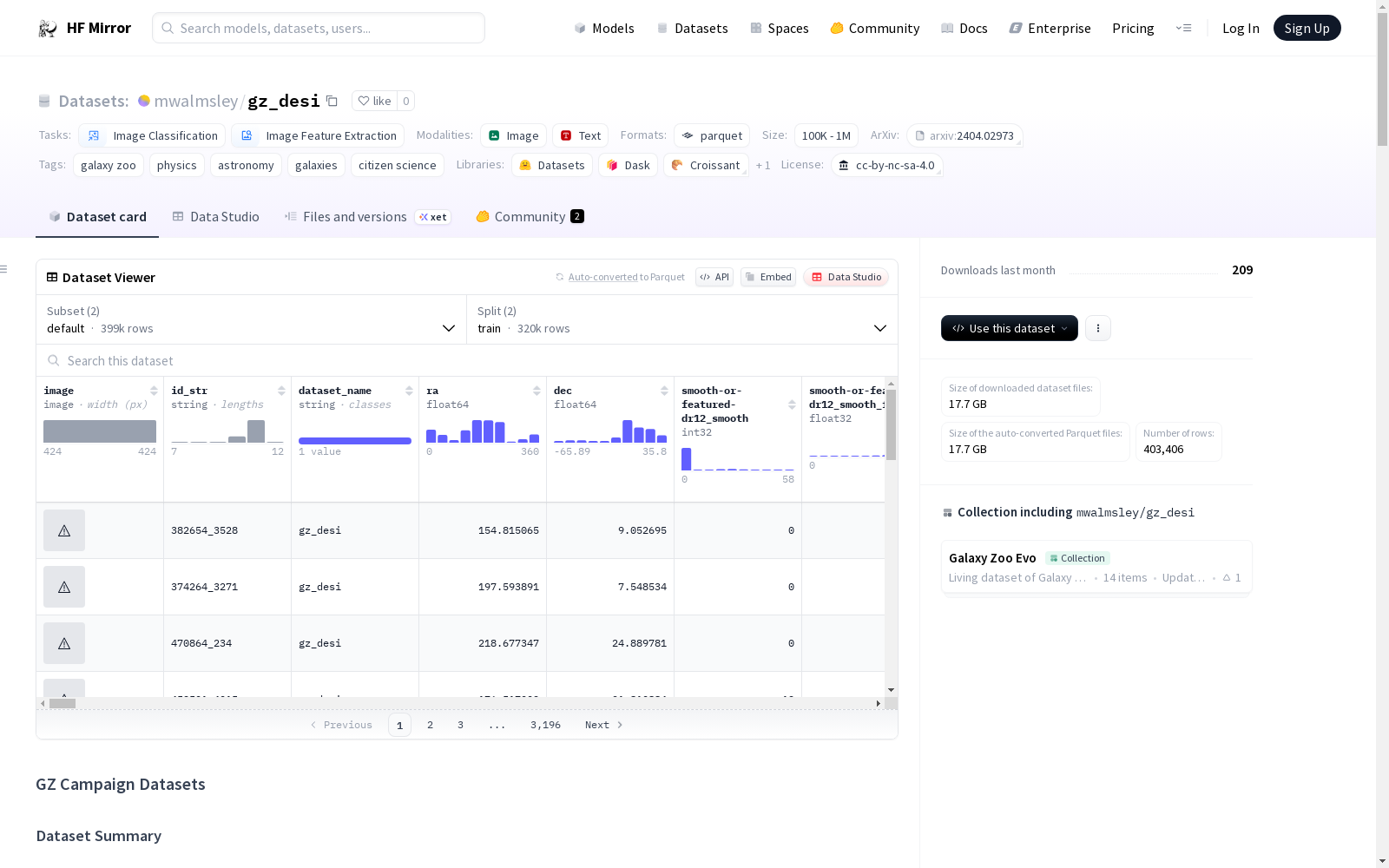Open the Enterprise menu item
1389x868 pixels.
coord(1050,28)
